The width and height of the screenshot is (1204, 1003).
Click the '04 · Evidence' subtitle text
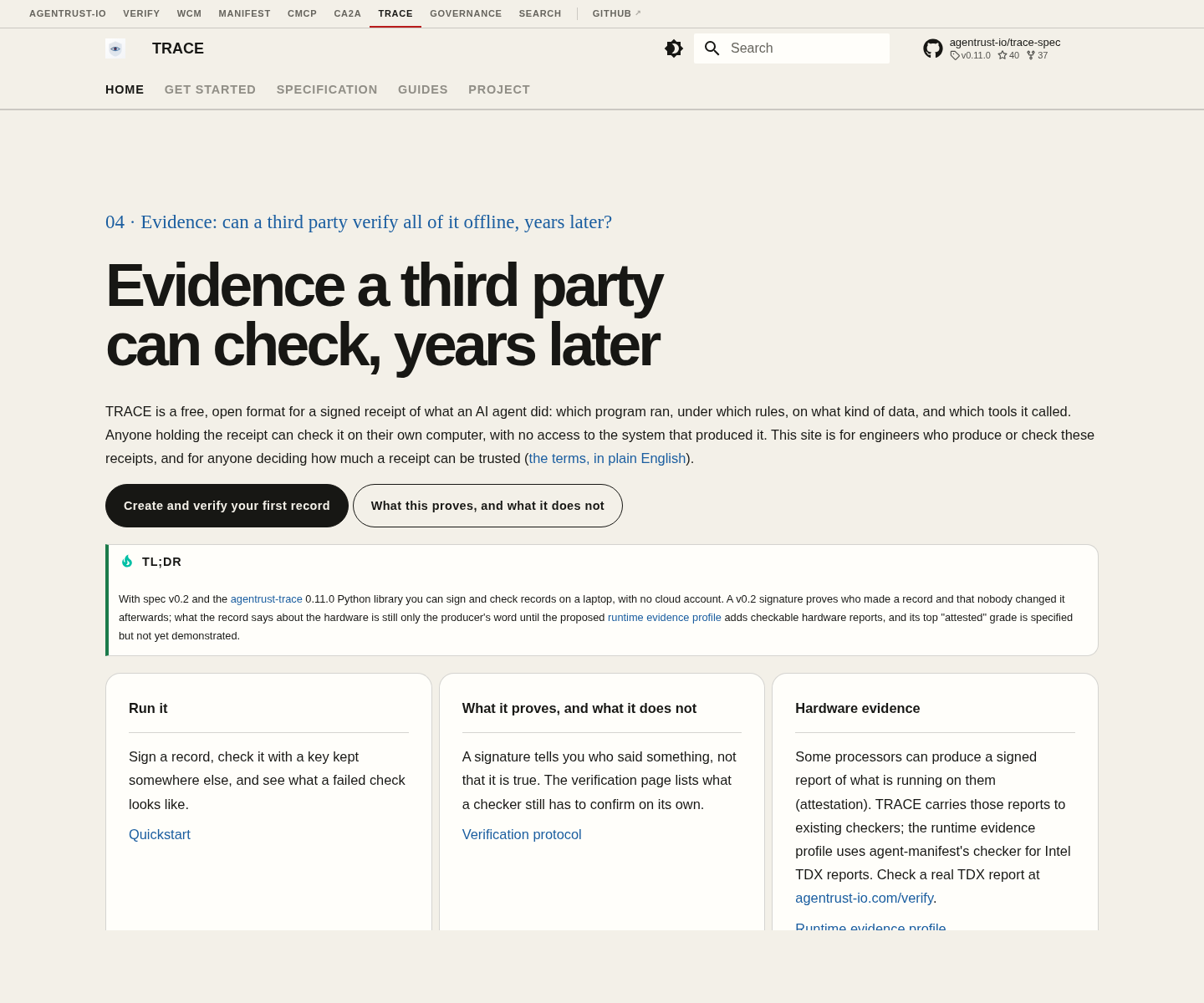pyautogui.click(x=359, y=221)
